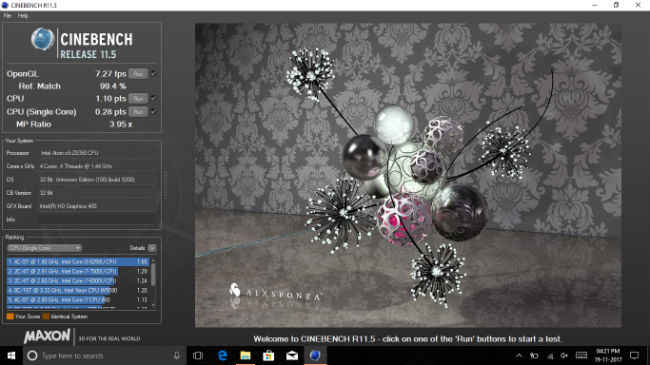Screen dimensions: 650x365
Task: Toggle the CPU (Single Core) checkbox
Action: tap(154, 112)
